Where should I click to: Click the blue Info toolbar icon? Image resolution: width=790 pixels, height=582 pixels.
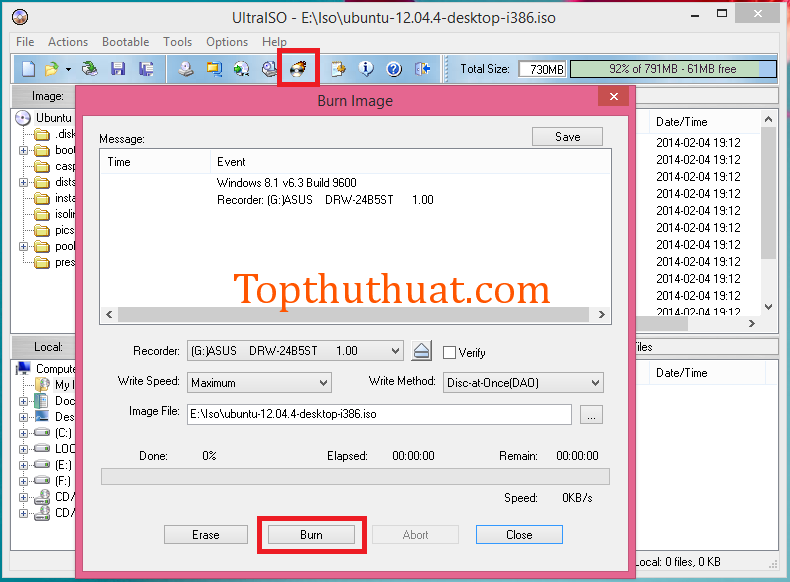coord(366,69)
